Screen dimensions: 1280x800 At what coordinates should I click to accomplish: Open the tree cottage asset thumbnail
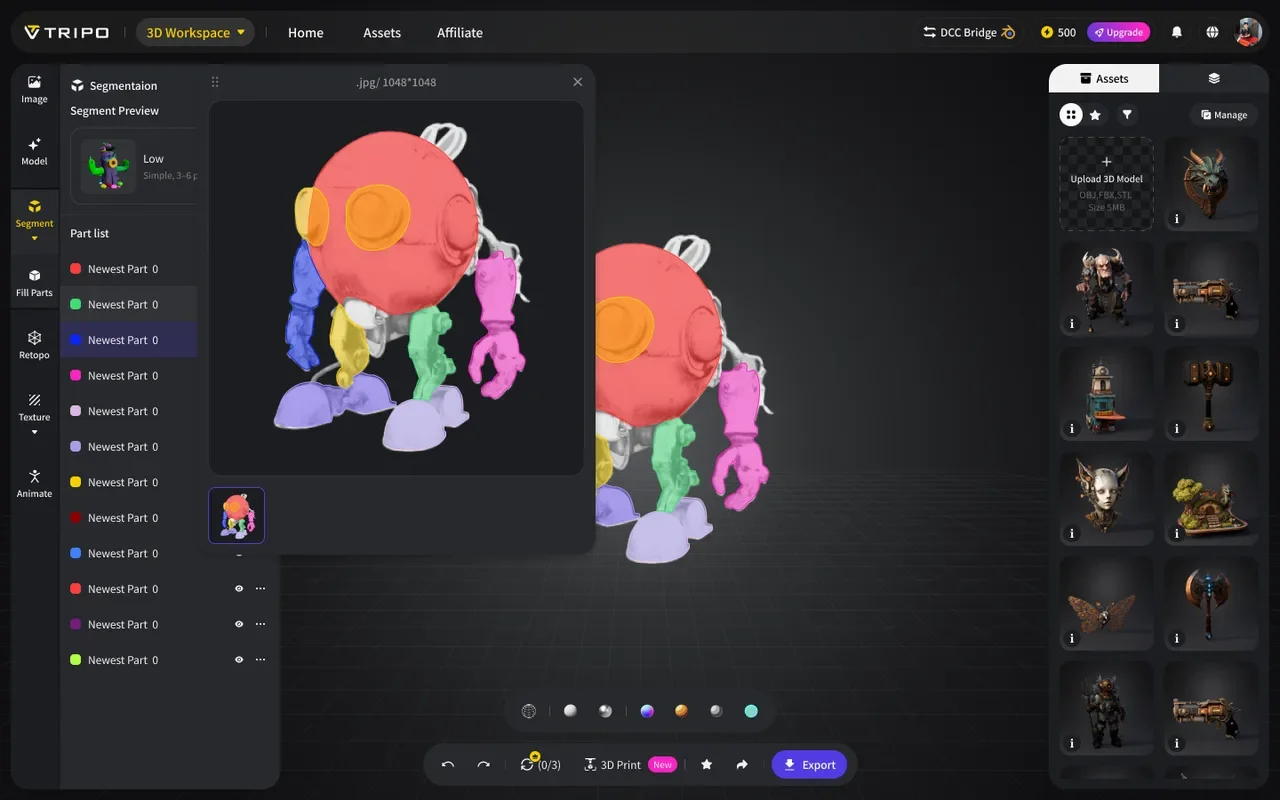click(x=1211, y=497)
